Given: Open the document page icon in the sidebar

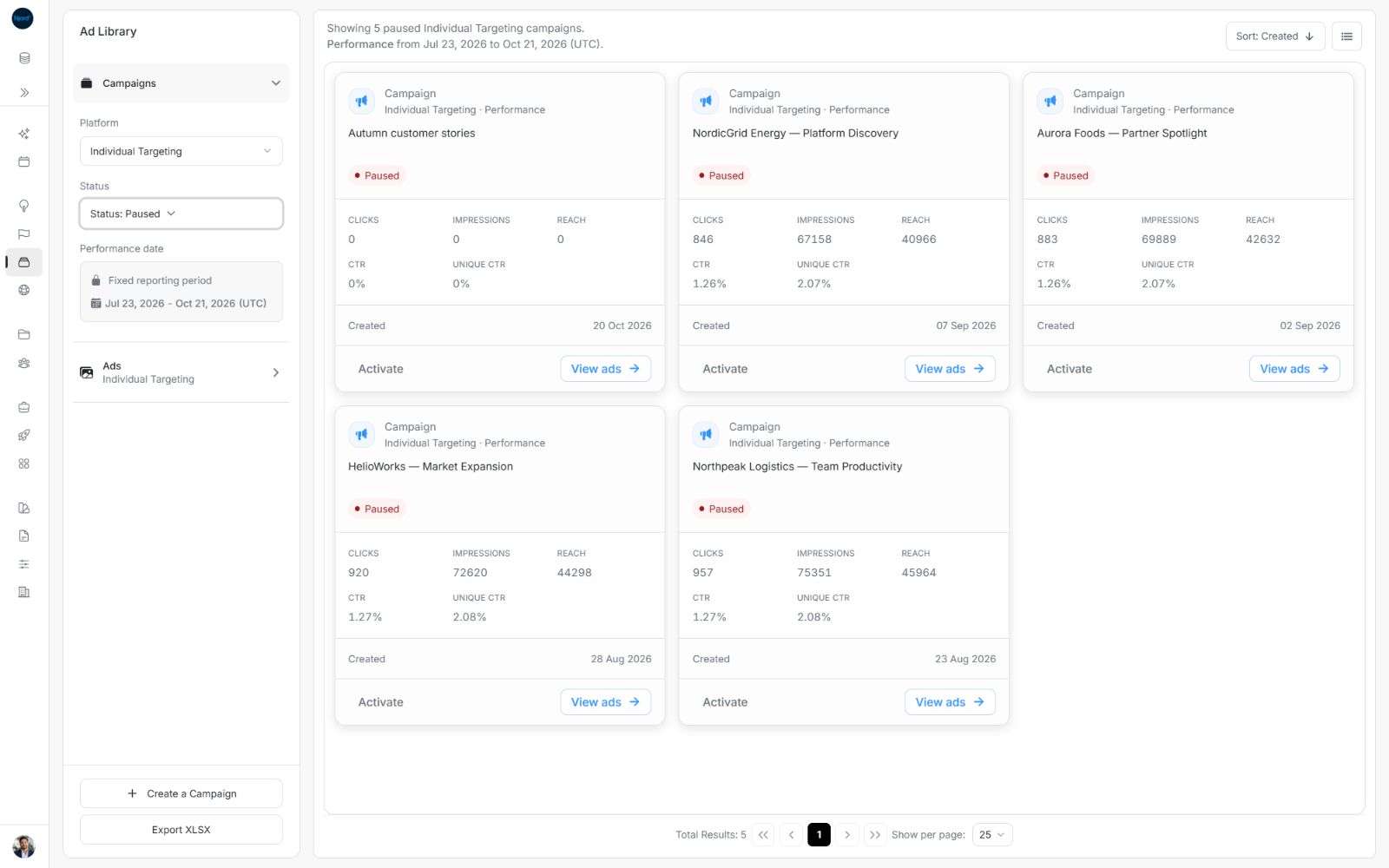Looking at the screenshot, I should click(x=24, y=536).
